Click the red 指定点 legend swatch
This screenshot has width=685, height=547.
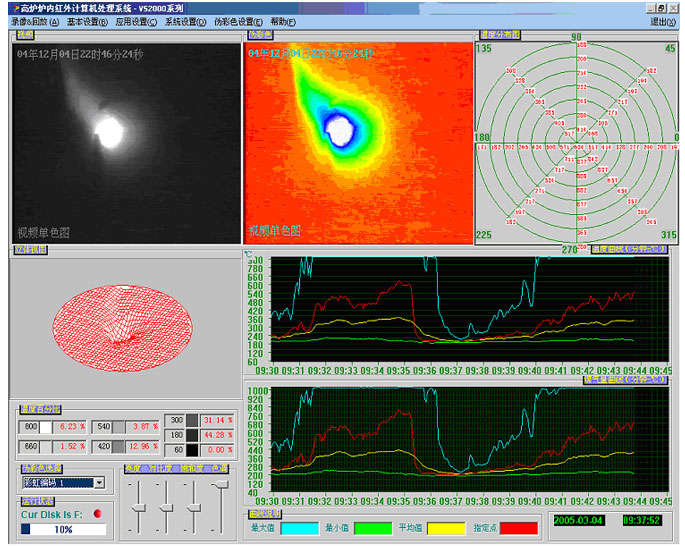pyautogui.click(x=519, y=527)
